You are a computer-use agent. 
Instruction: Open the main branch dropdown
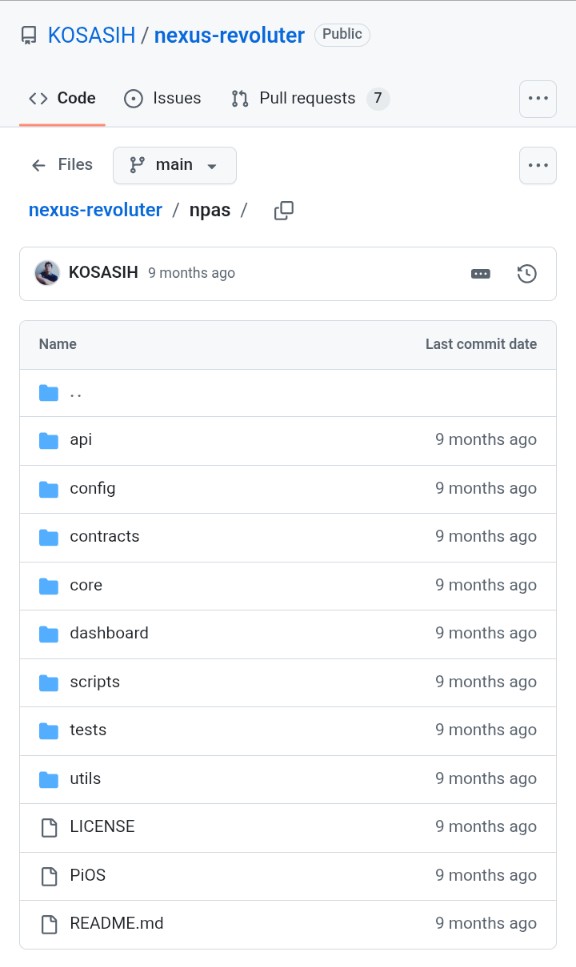coord(175,165)
